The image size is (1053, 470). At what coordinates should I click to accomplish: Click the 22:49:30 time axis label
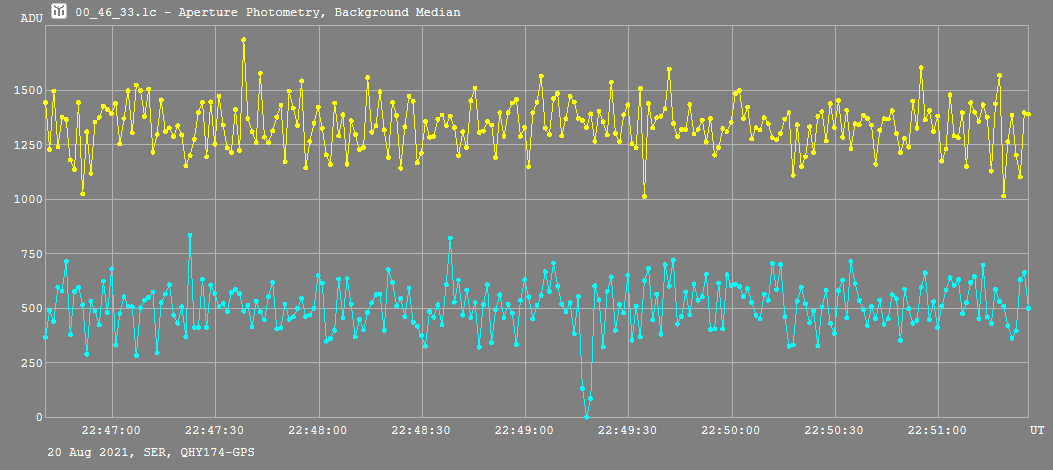(627, 430)
